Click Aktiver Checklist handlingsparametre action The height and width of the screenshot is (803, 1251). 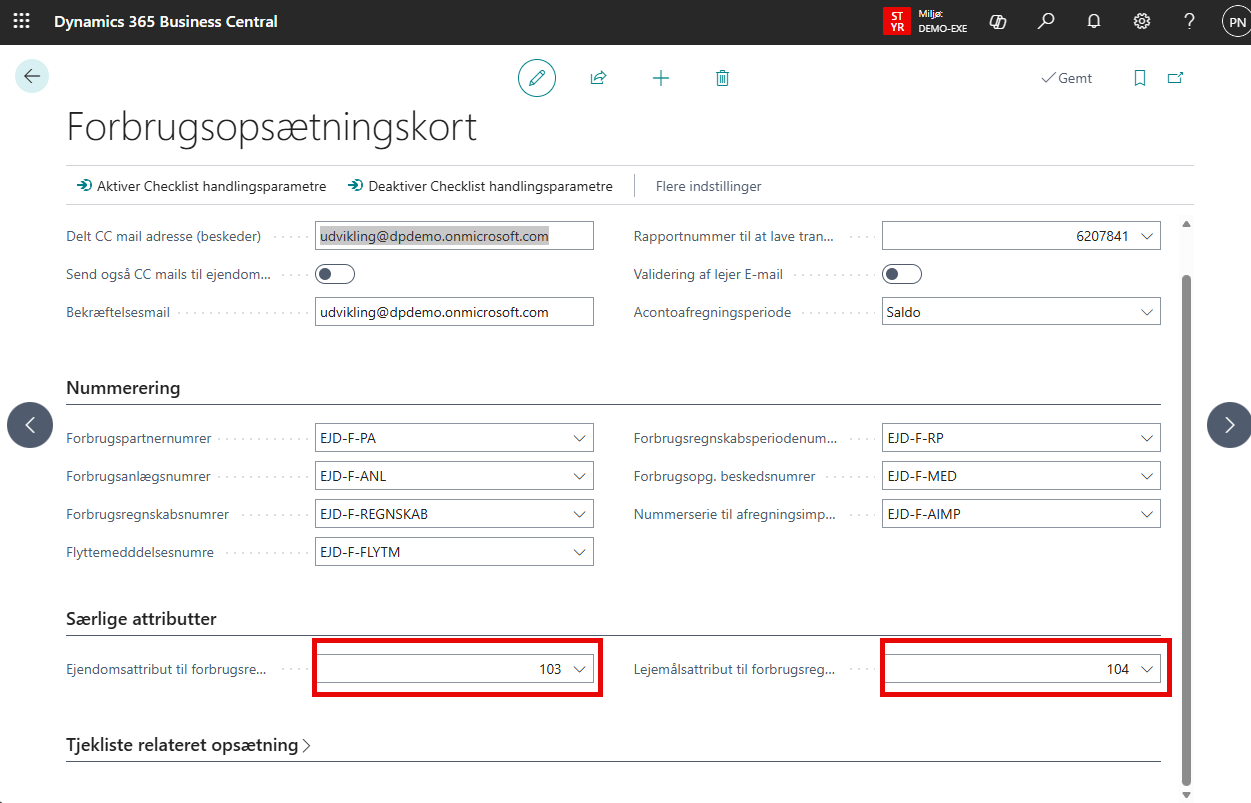[x=201, y=186]
